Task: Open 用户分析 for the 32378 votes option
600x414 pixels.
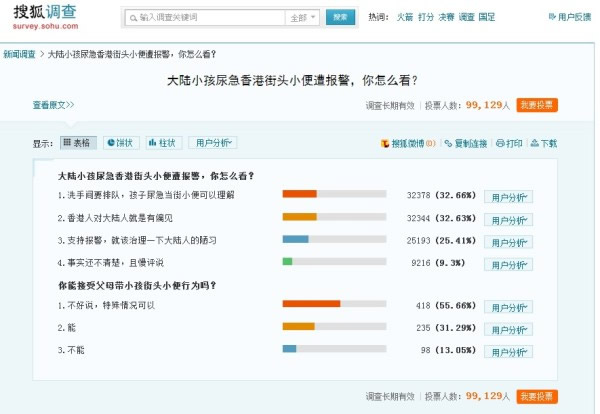Action: click(x=509, y=196)
